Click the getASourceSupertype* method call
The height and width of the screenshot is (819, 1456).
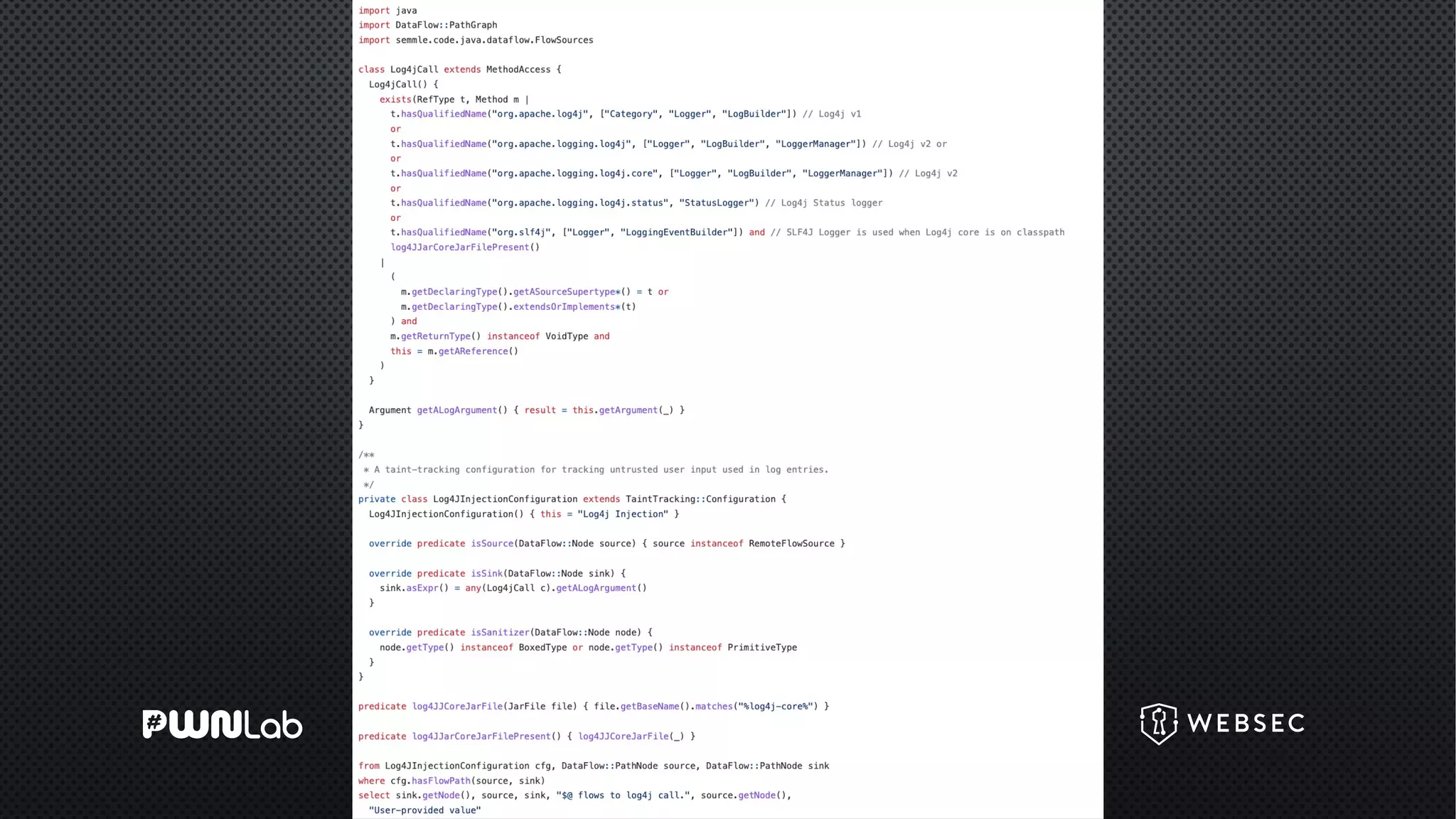567,291
